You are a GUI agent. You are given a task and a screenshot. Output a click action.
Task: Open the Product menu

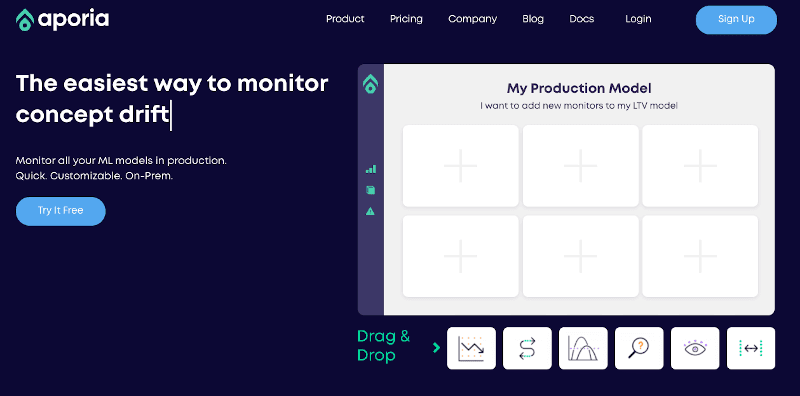tap(345, 19)
